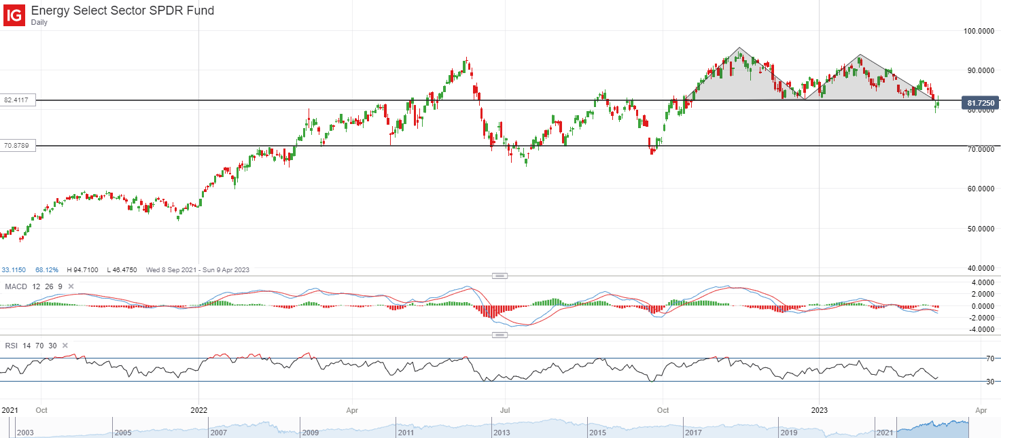Open MACD settings via the MACD label
The width and height of the screenshot is (1012, 443).
[15, 286]
